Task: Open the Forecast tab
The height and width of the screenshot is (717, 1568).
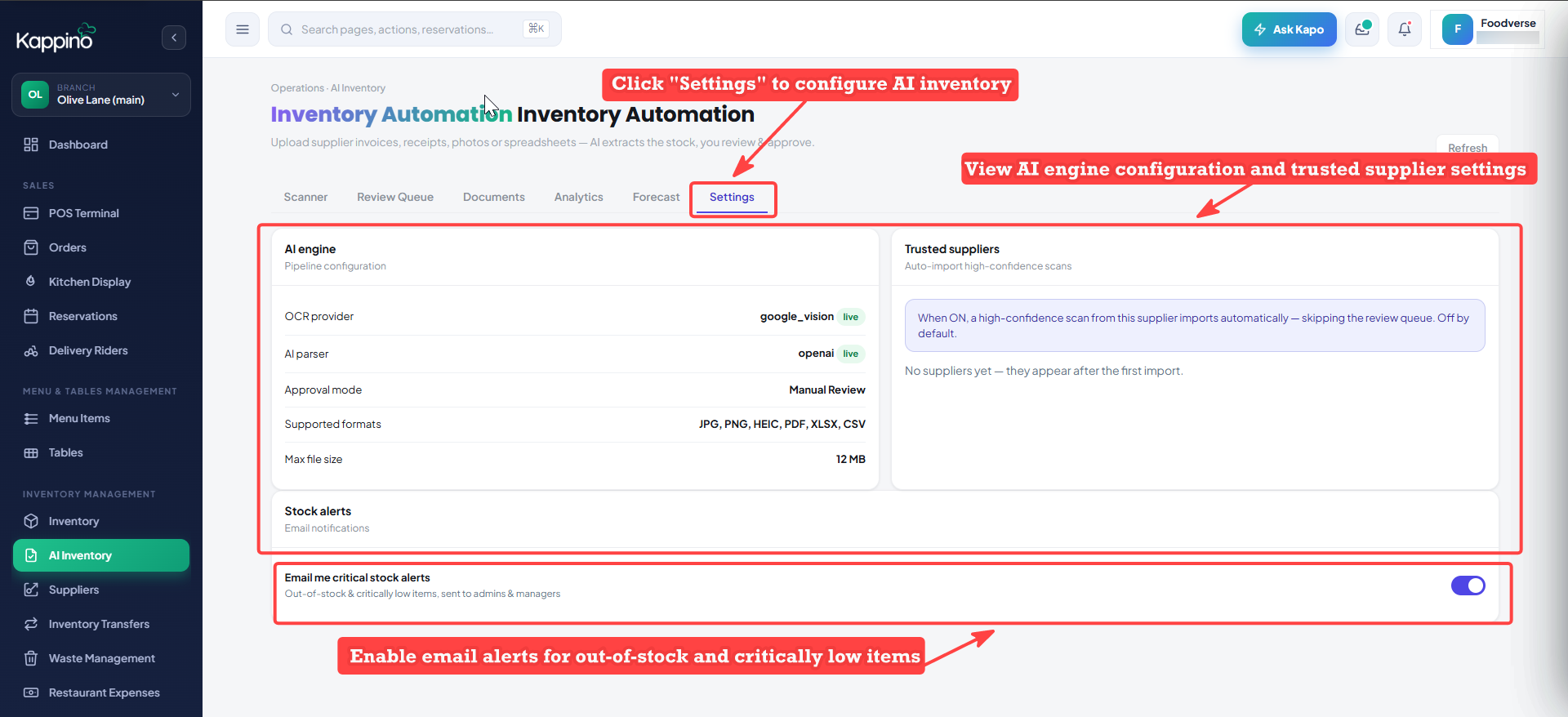Action: pyautogui.click(x=656, y=197)
